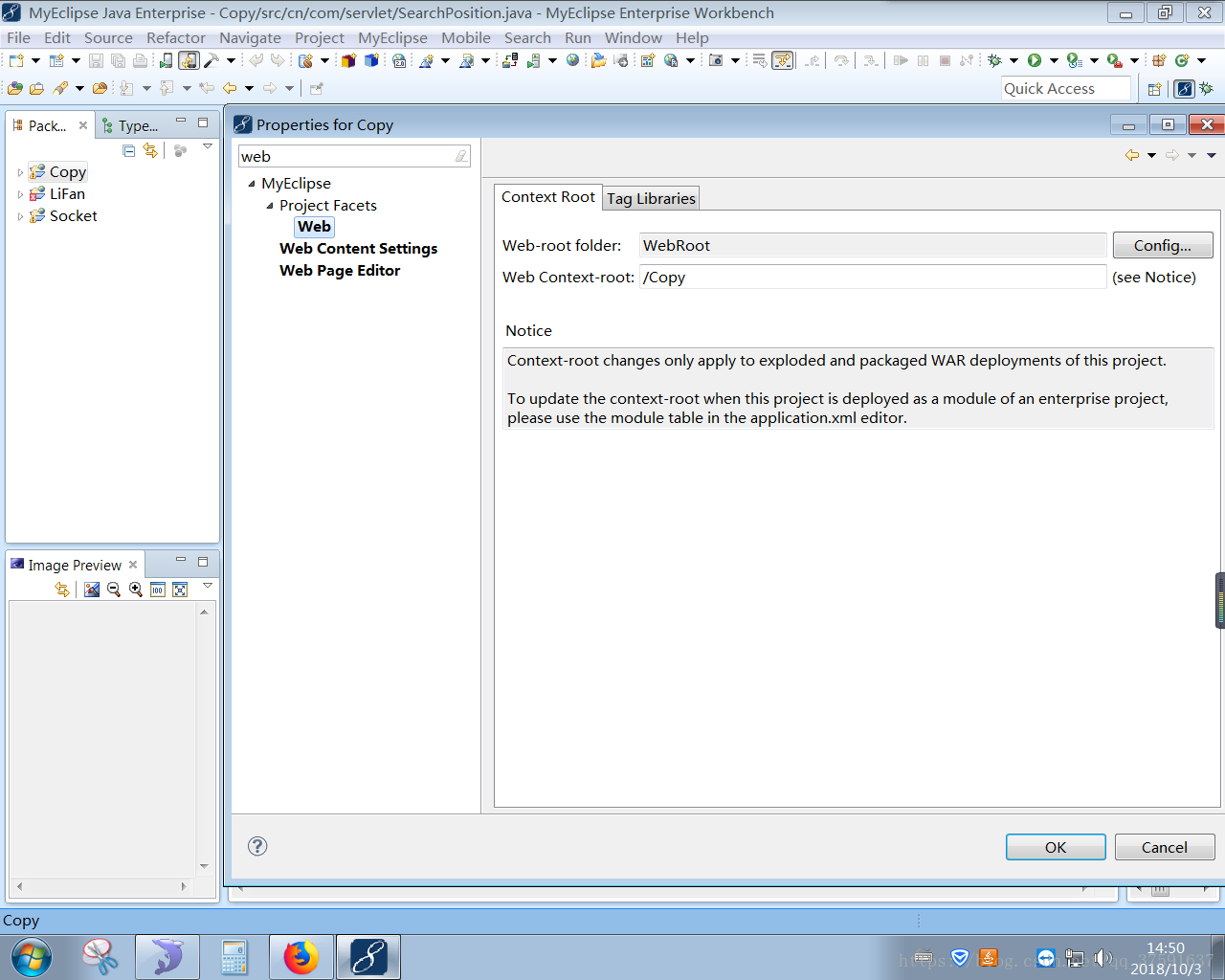1225x980 pixels.
Task: Collapse the Project Facets tree node
Action: tap(270, 206)
